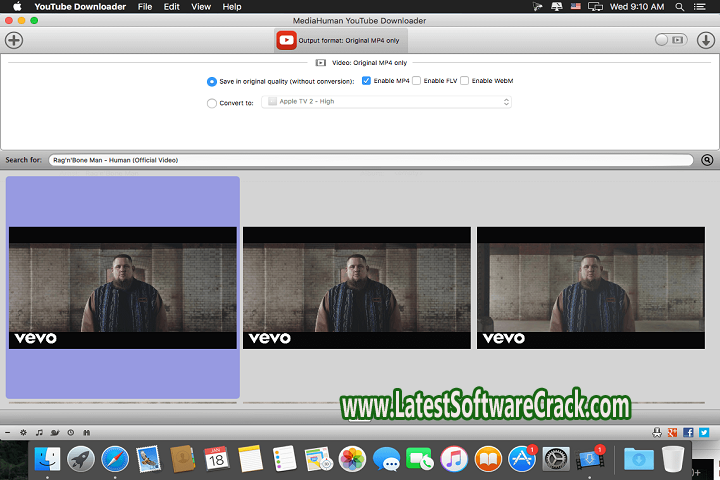Open the YouTube Downloader app menu
This screenshot has width=720, height=480.
[80, 6]
